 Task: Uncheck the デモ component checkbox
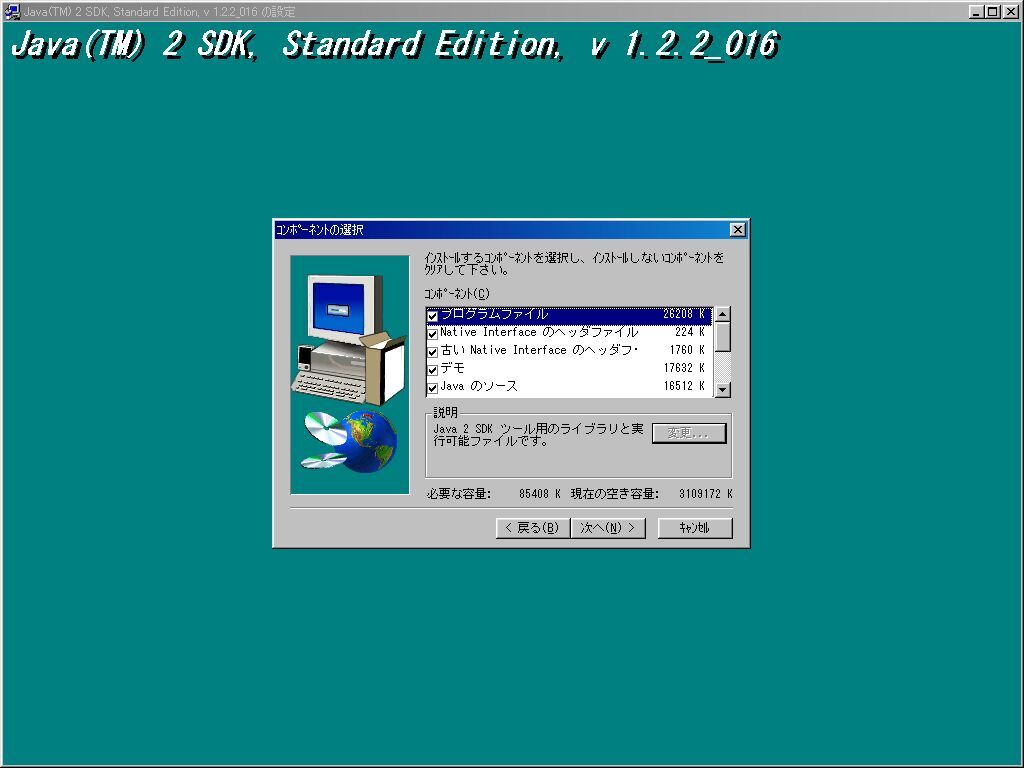[432, 370]
